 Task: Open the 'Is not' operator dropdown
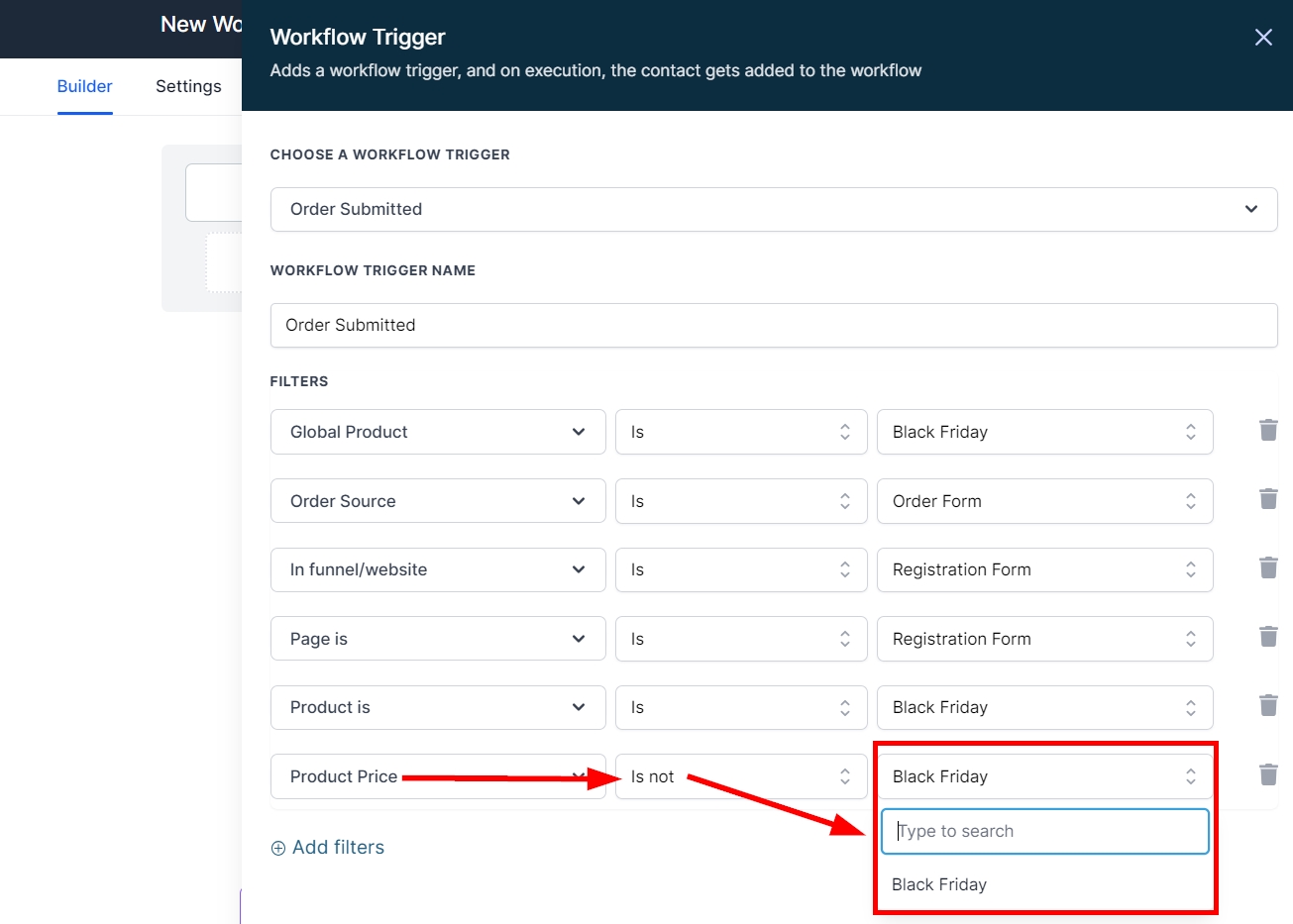coord(740,776)
